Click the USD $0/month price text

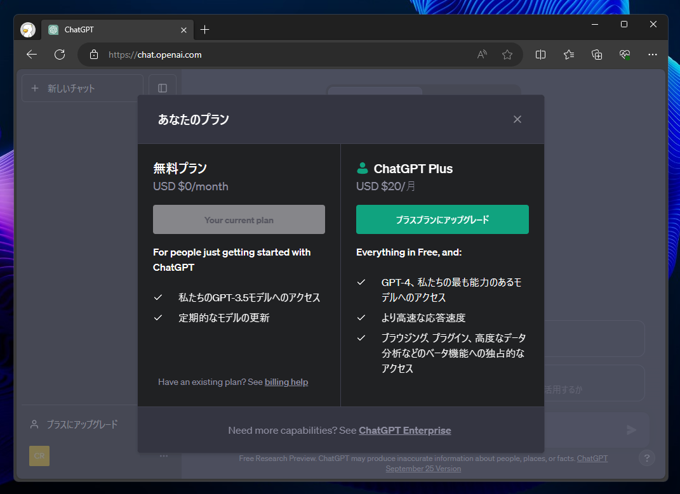tap(190, 186)
